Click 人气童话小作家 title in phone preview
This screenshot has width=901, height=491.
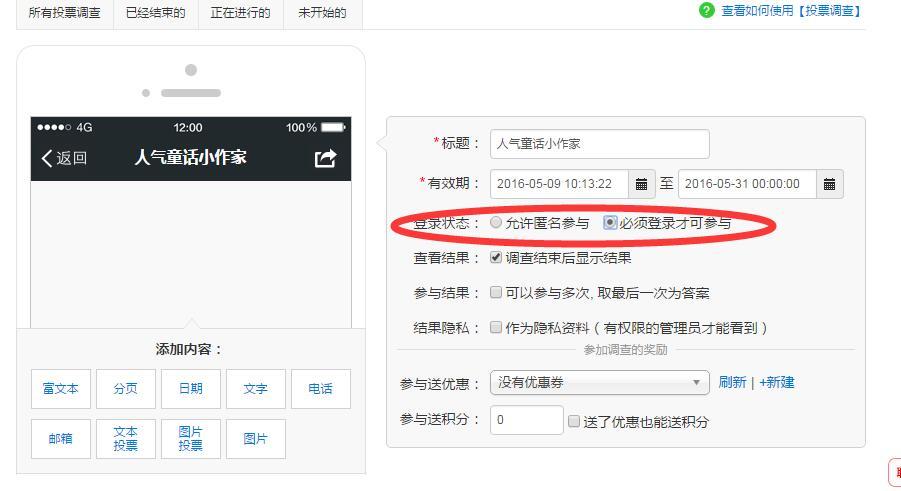pos(191,158)
